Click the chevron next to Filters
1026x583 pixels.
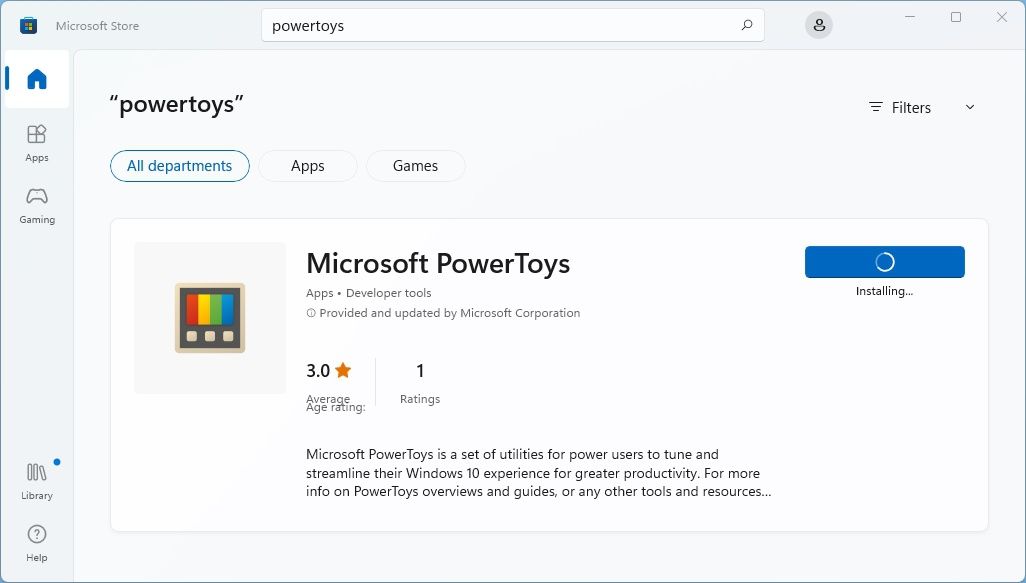[x=969, y=107]
